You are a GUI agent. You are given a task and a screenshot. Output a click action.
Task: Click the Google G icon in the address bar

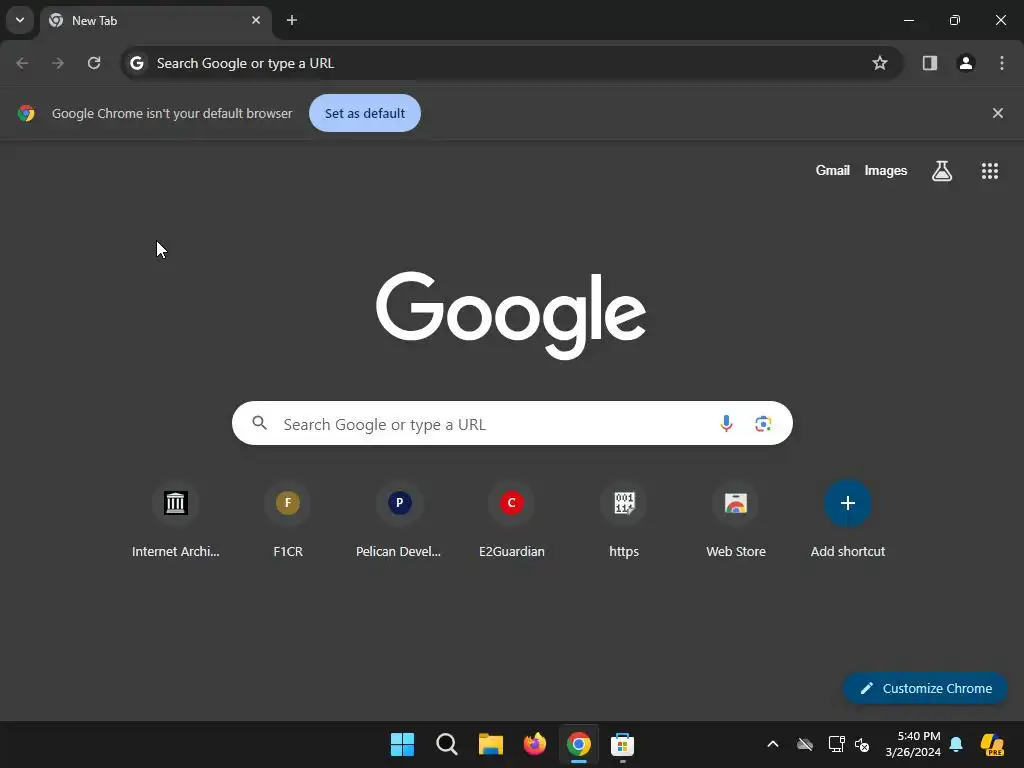(x=136, y=63)
